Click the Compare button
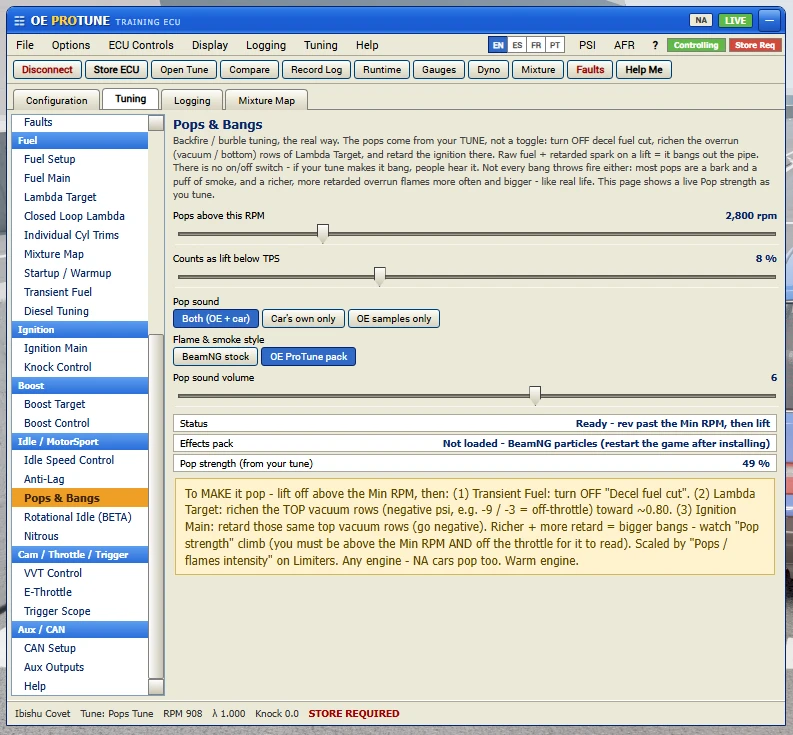 (x=249, y=69)
